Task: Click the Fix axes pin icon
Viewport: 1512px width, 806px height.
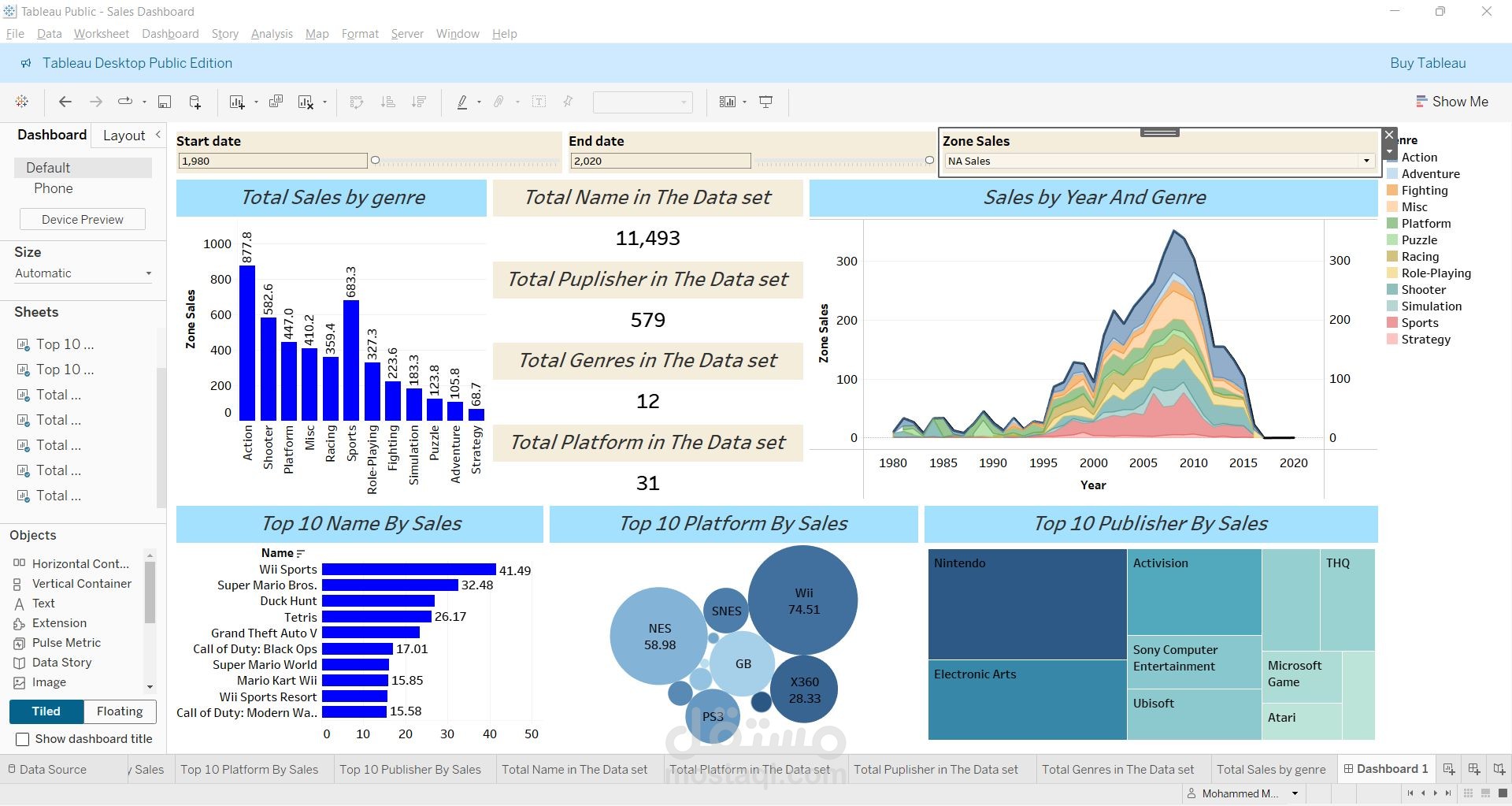Action: pyautogui.click(x=568, y=102)
